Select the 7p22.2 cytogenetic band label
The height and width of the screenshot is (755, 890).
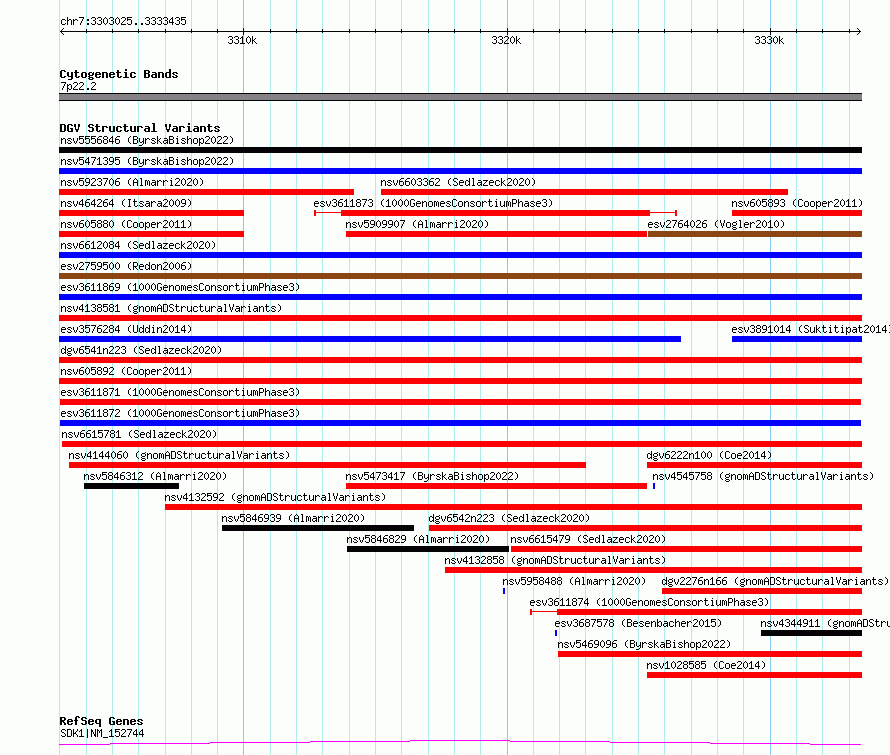tap(78, 86)
